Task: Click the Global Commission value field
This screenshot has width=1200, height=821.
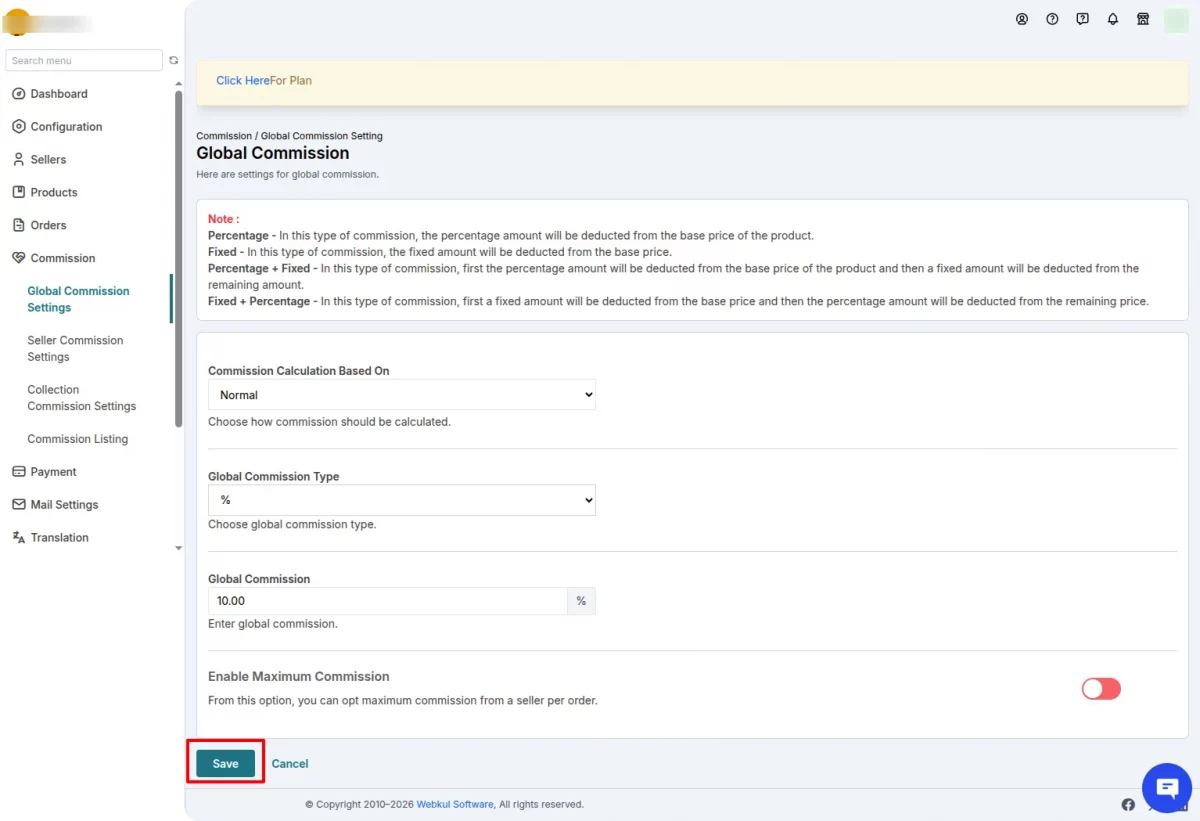Action: (x=388, y=601)
